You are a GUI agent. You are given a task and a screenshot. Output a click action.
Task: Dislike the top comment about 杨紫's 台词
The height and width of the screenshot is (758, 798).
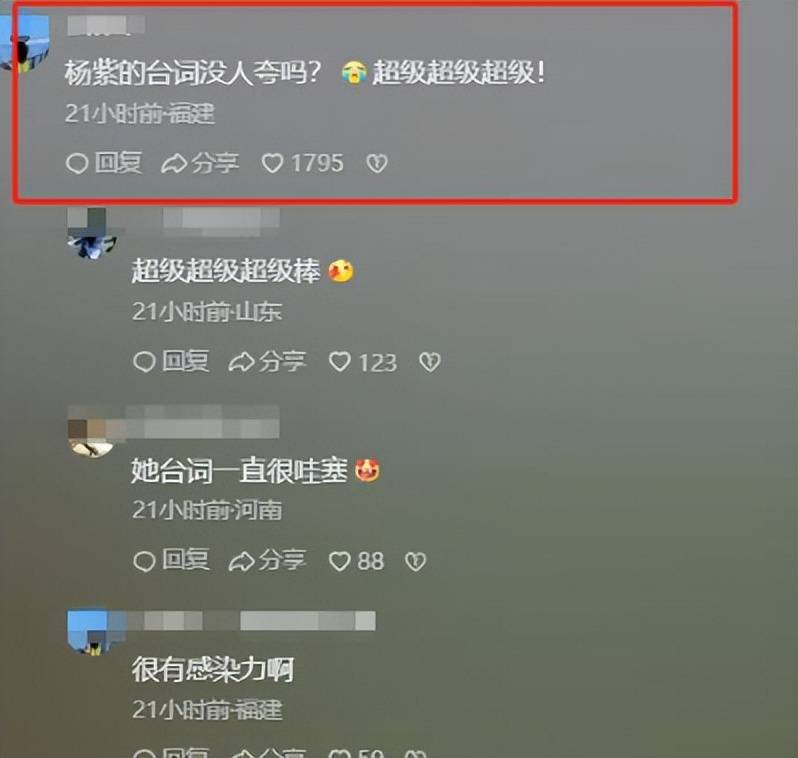(377, 163)
